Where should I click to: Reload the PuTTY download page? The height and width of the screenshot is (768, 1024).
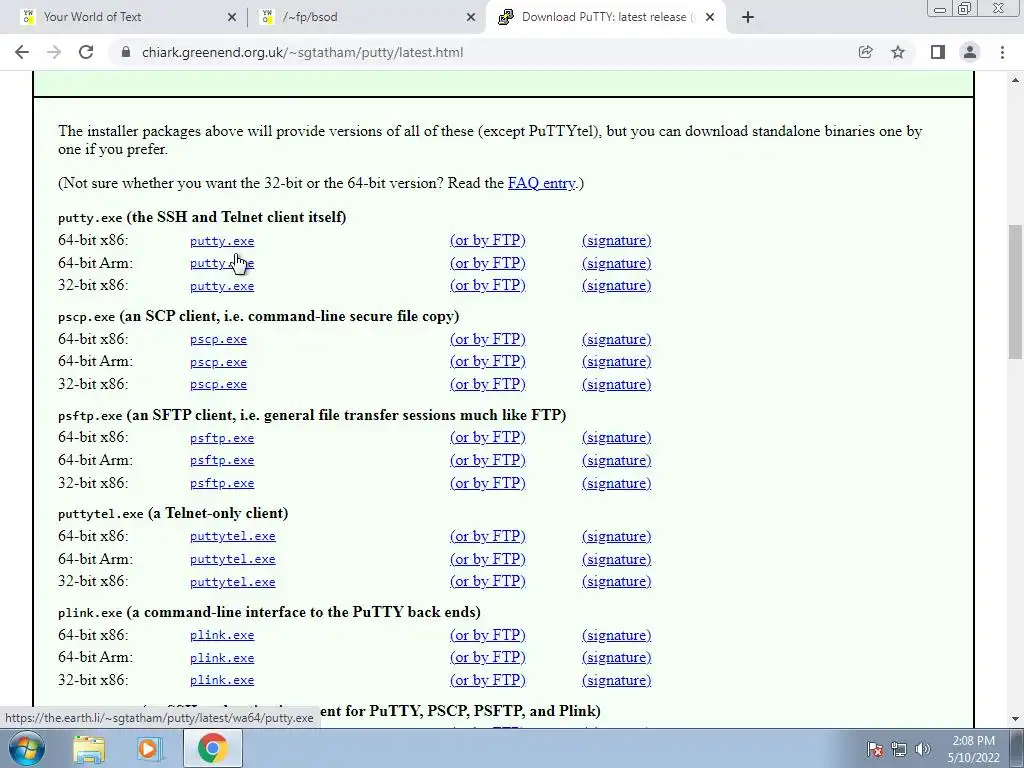(86, 52)
